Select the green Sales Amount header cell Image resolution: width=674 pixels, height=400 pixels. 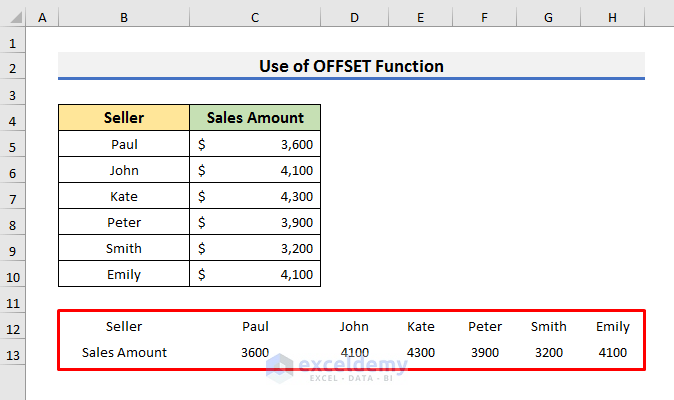(x=255, y=118)
